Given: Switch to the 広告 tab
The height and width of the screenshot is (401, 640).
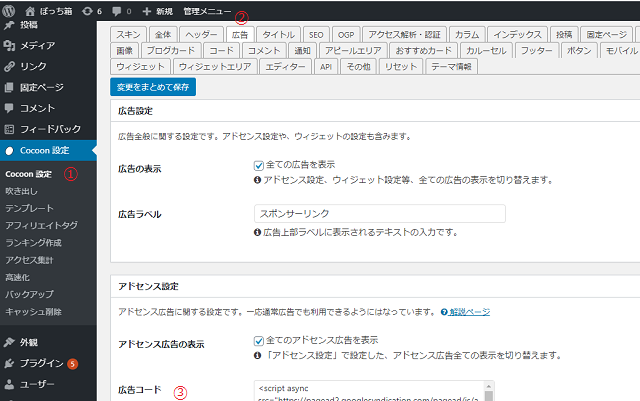Looking at the screenshot, I should click(x=241, y=33).
